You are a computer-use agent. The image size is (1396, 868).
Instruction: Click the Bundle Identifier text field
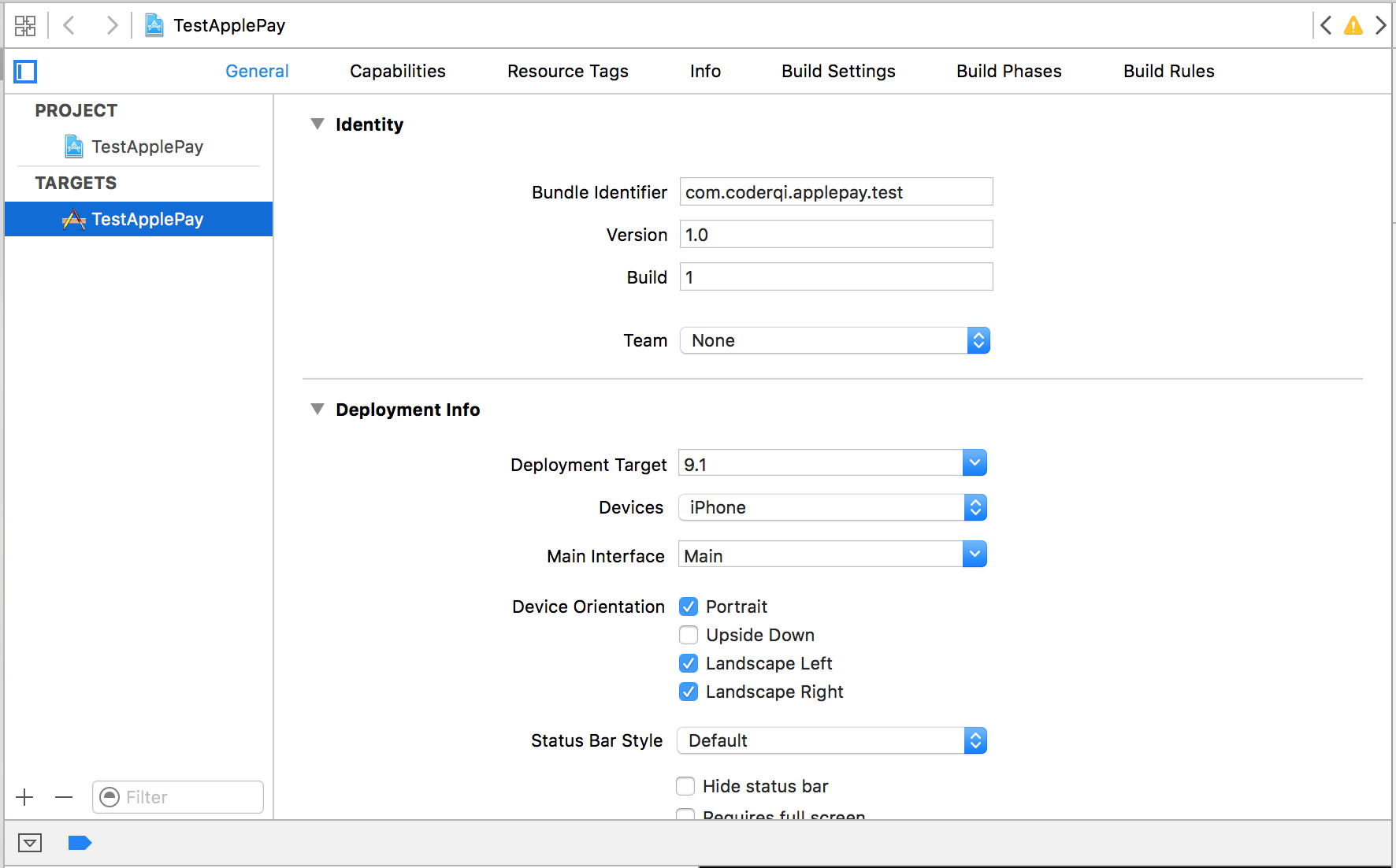coord(835,192)
